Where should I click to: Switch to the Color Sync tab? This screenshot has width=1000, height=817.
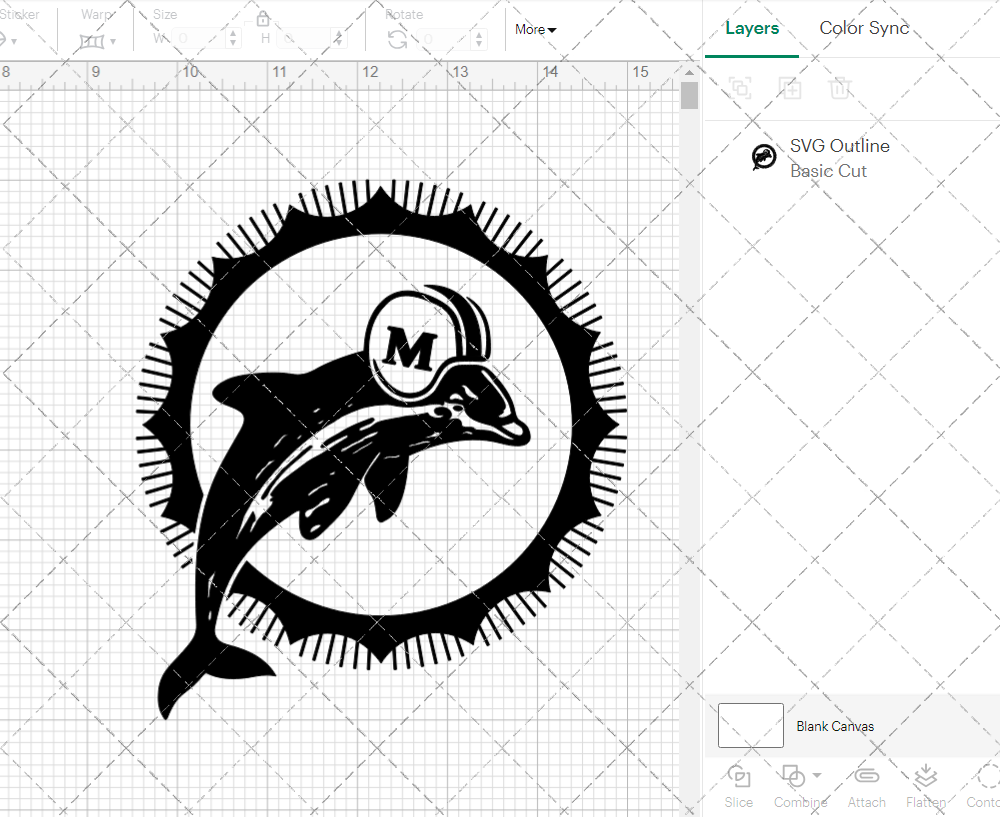(x=864, y=28)
